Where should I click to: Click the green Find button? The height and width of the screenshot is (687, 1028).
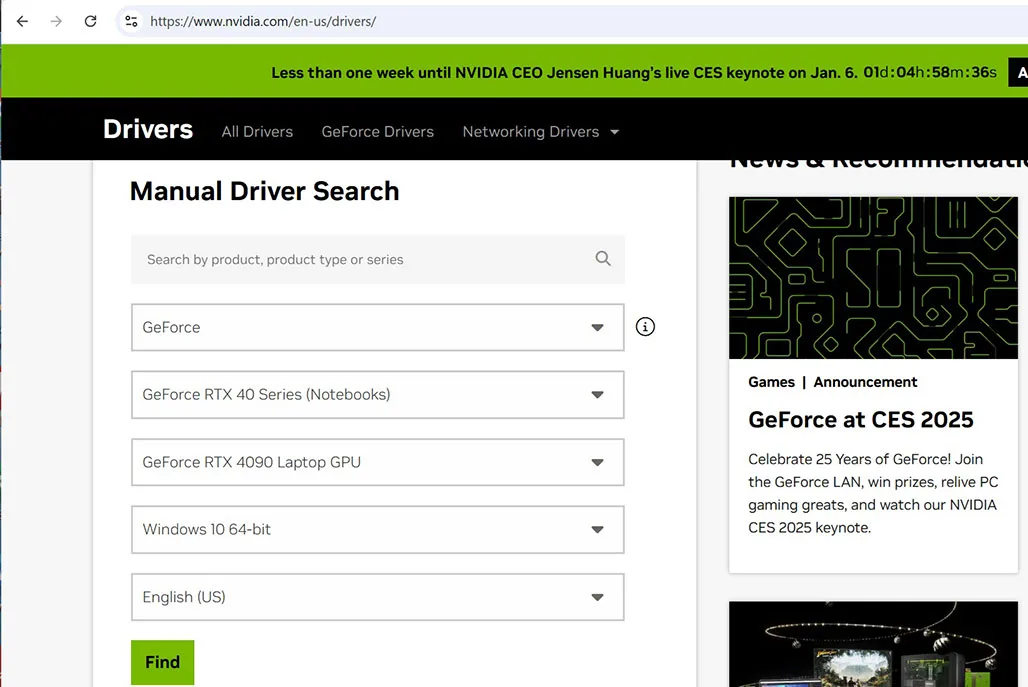(x=163, y=662)
